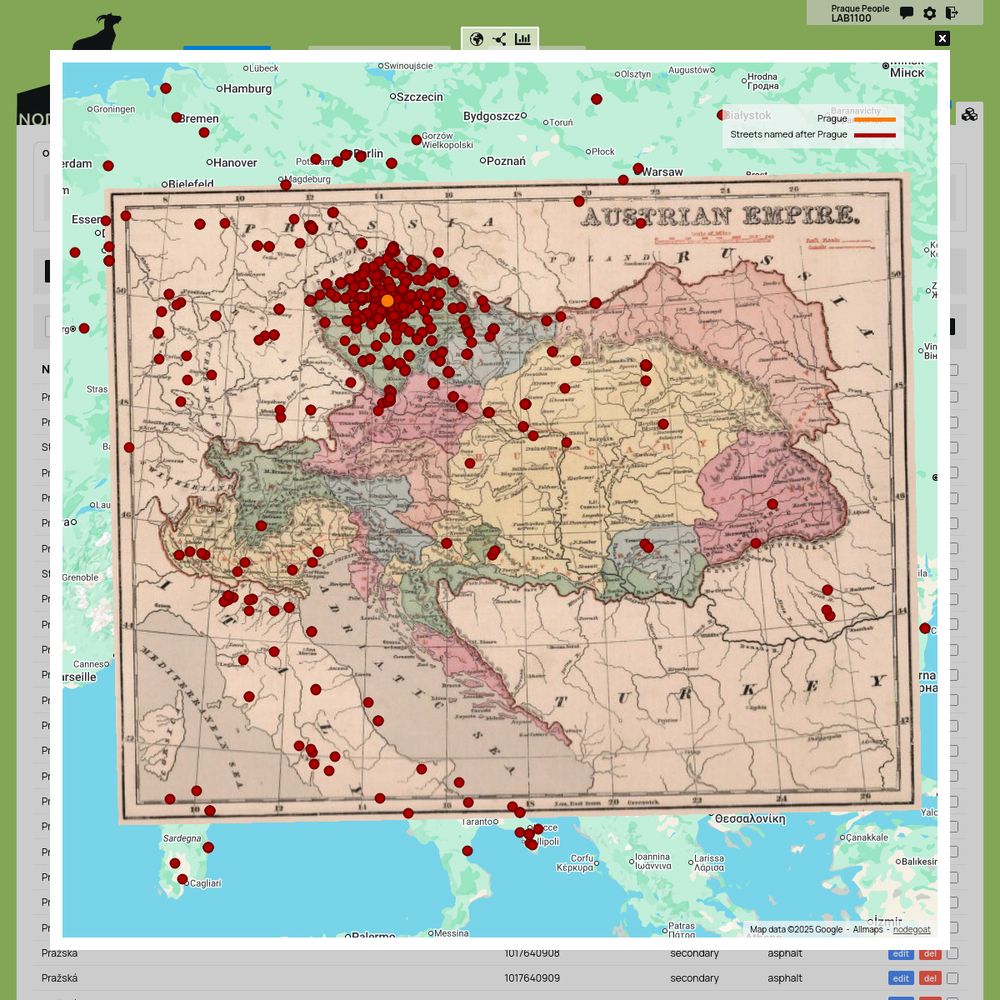Open the settings gear icon
Screen dimensions: 1000x1000
pos(930,13)
